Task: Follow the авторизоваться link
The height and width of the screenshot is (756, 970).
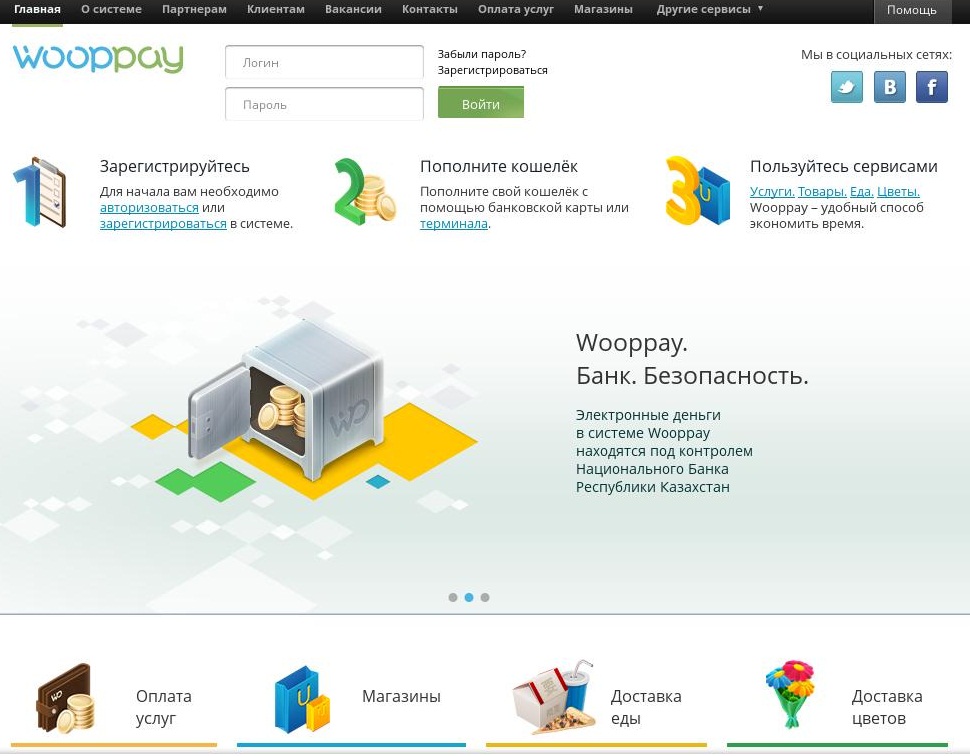Action: (x=149, y=208)
